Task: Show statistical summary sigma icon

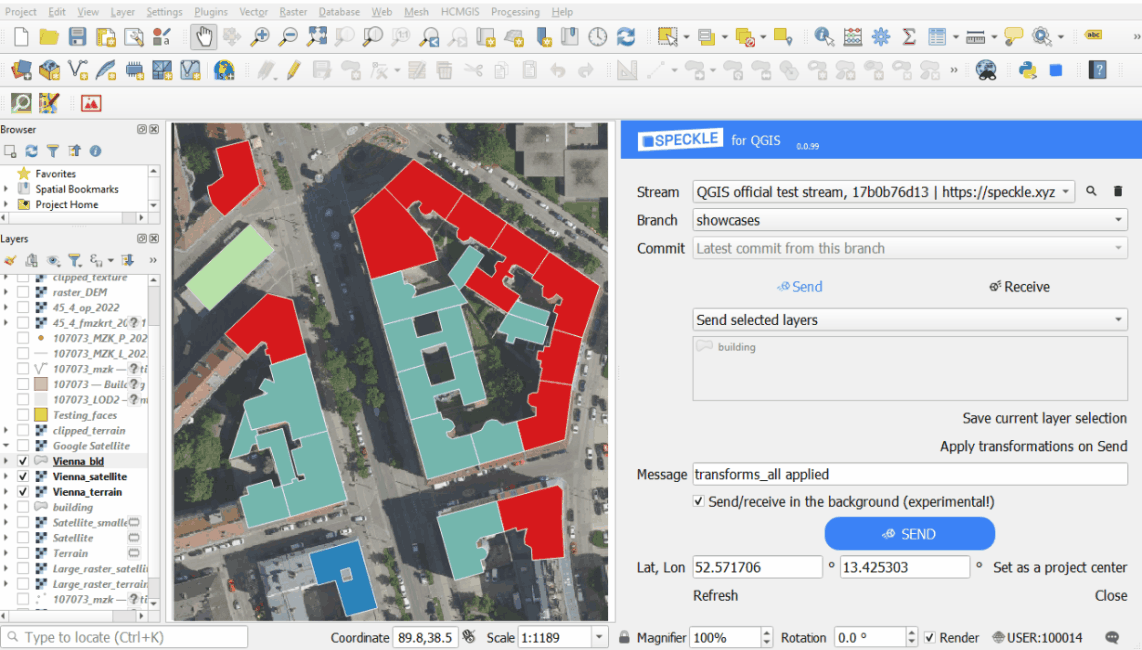Action: 909,36
